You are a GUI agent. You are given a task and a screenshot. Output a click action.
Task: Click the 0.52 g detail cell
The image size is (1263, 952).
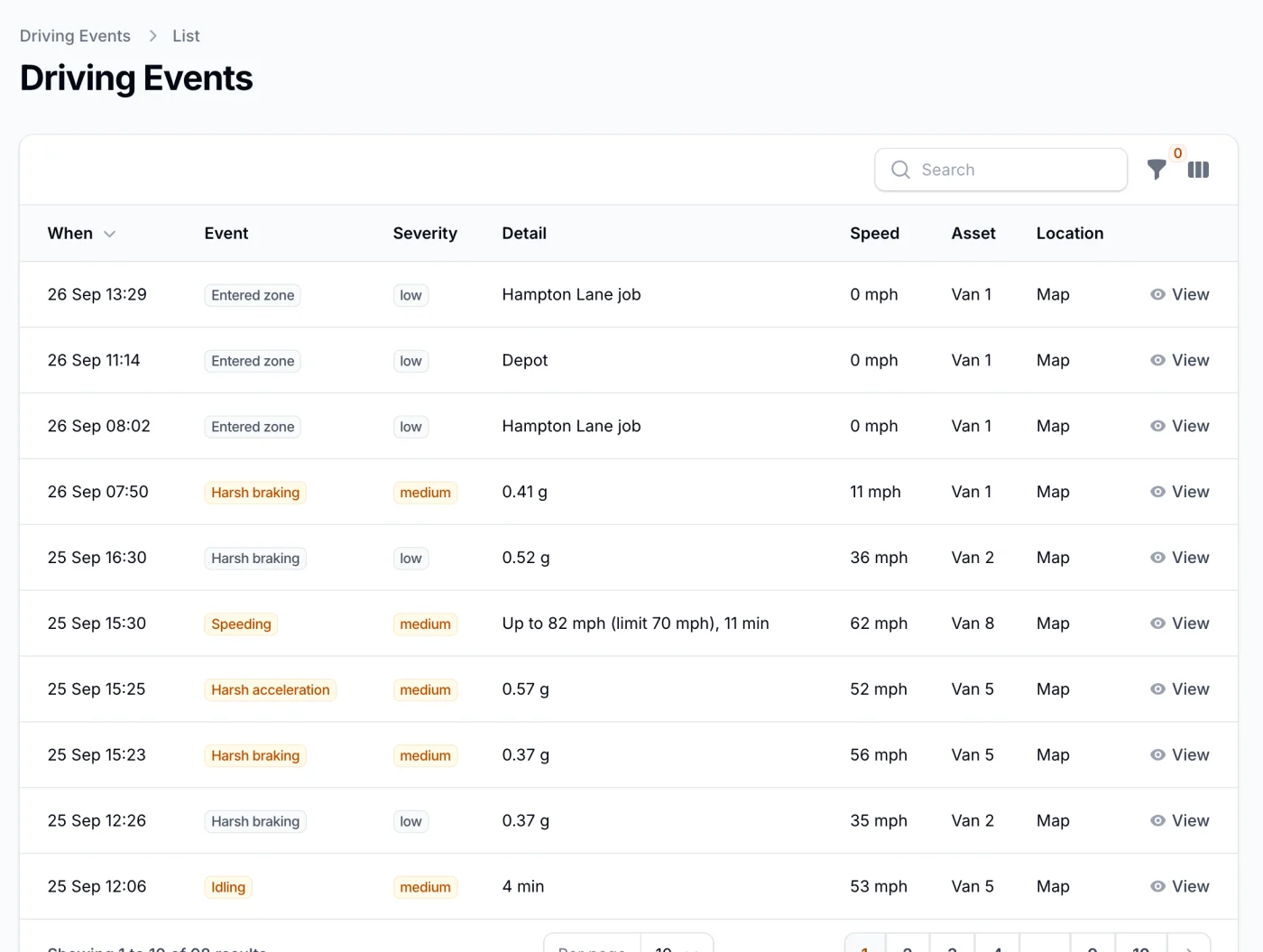coord(526,558)
